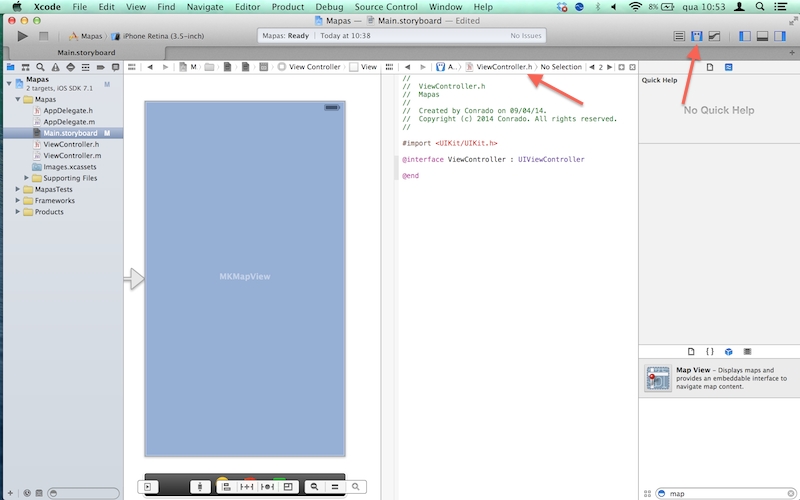Open the assistant editor related items menu
The width and height of the screenshot is (800, 500).
click(x=389, y=67)
